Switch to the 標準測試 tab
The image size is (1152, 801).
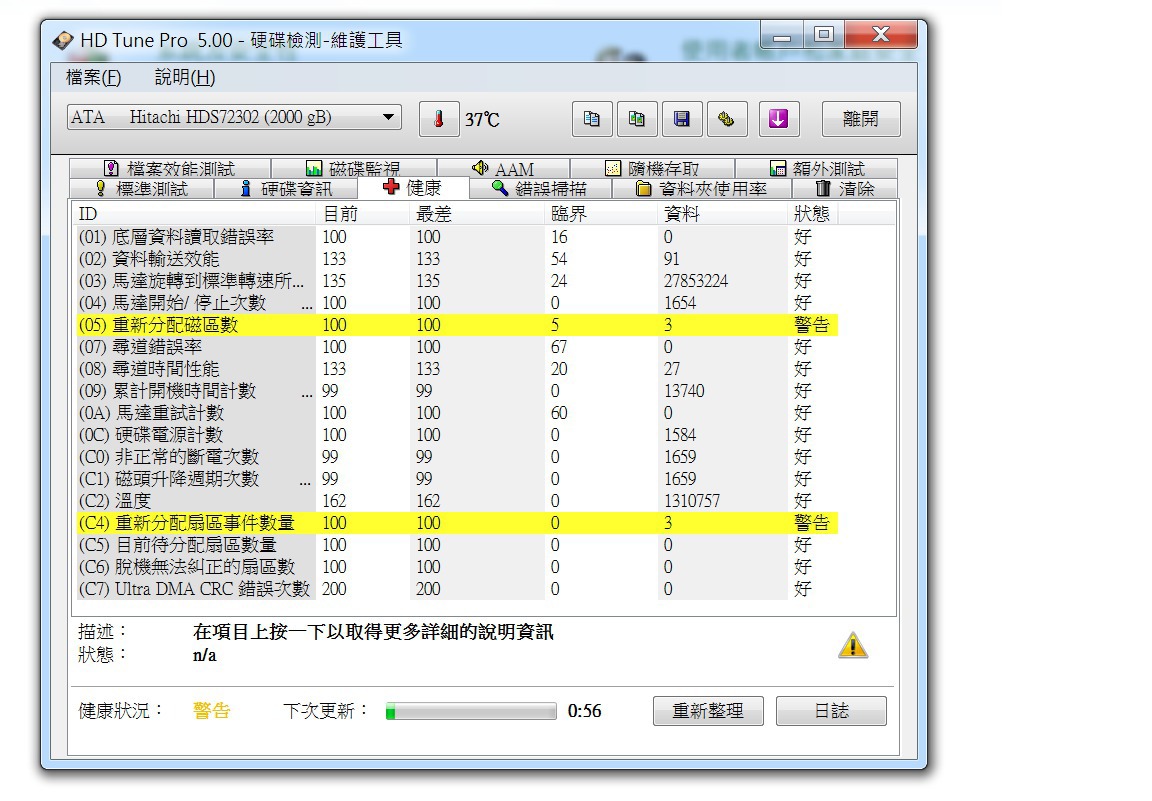click(142, 189)
